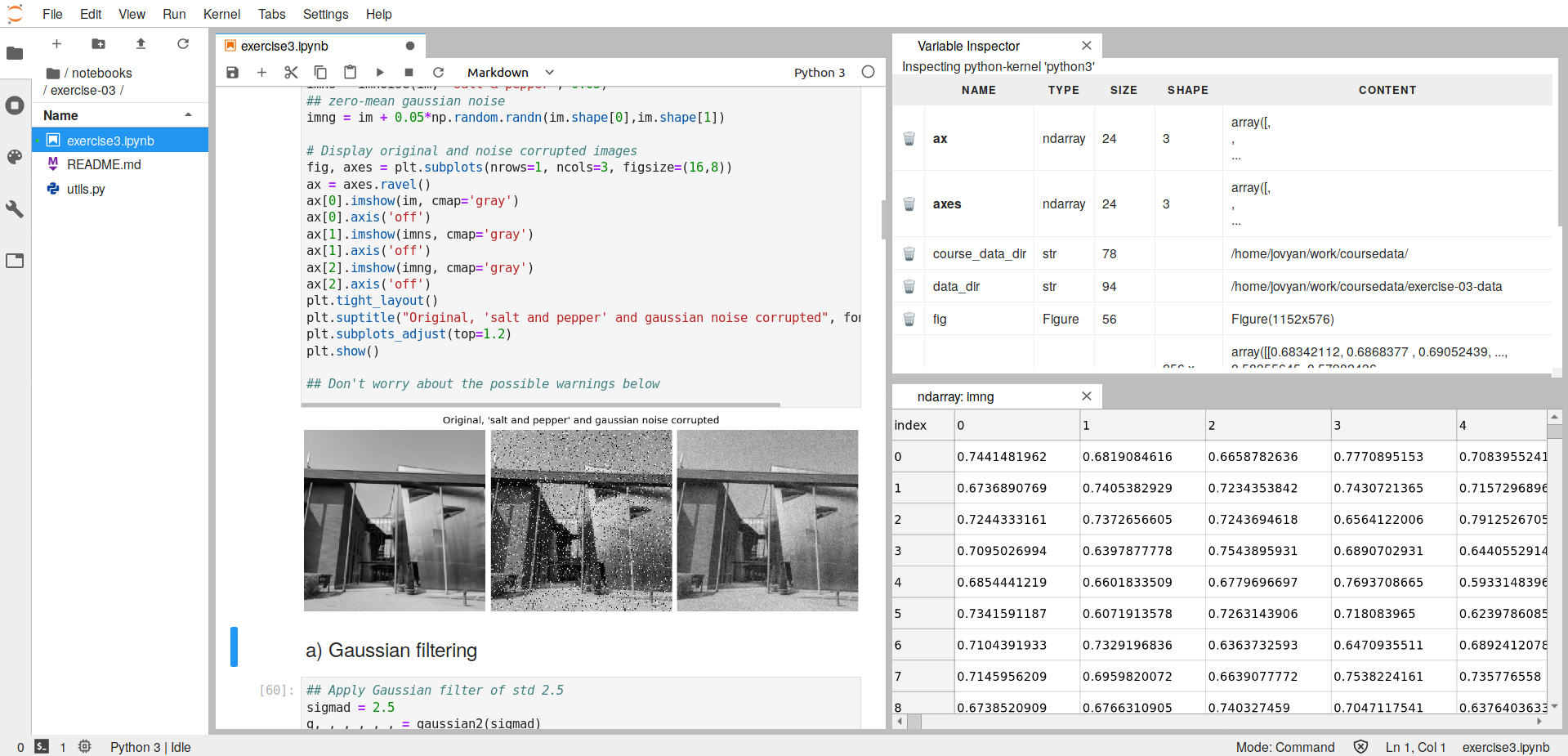
Task: Refresh the file list
Action: [x=183, y=44]
